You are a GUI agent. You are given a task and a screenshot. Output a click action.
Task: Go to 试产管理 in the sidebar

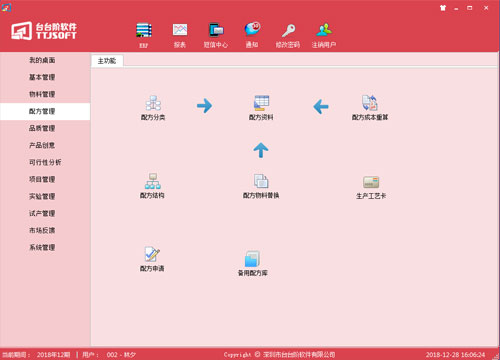coord(42,213)
